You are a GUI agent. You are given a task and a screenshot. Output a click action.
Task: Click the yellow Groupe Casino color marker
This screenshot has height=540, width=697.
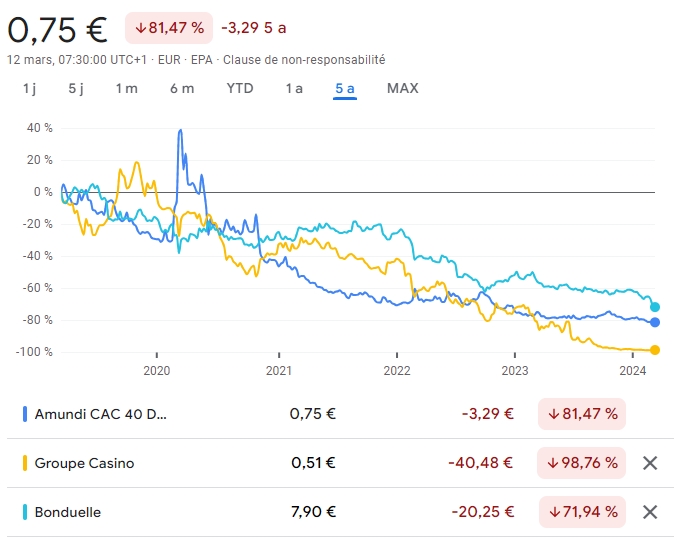pyautogui.click(x=24, y=463)
